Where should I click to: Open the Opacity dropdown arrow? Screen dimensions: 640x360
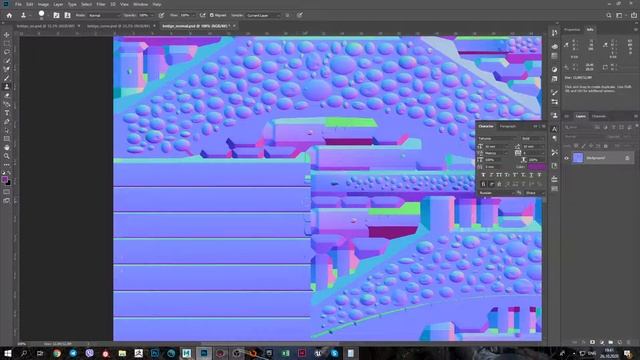pyautogui.click(x=151, y=15)
